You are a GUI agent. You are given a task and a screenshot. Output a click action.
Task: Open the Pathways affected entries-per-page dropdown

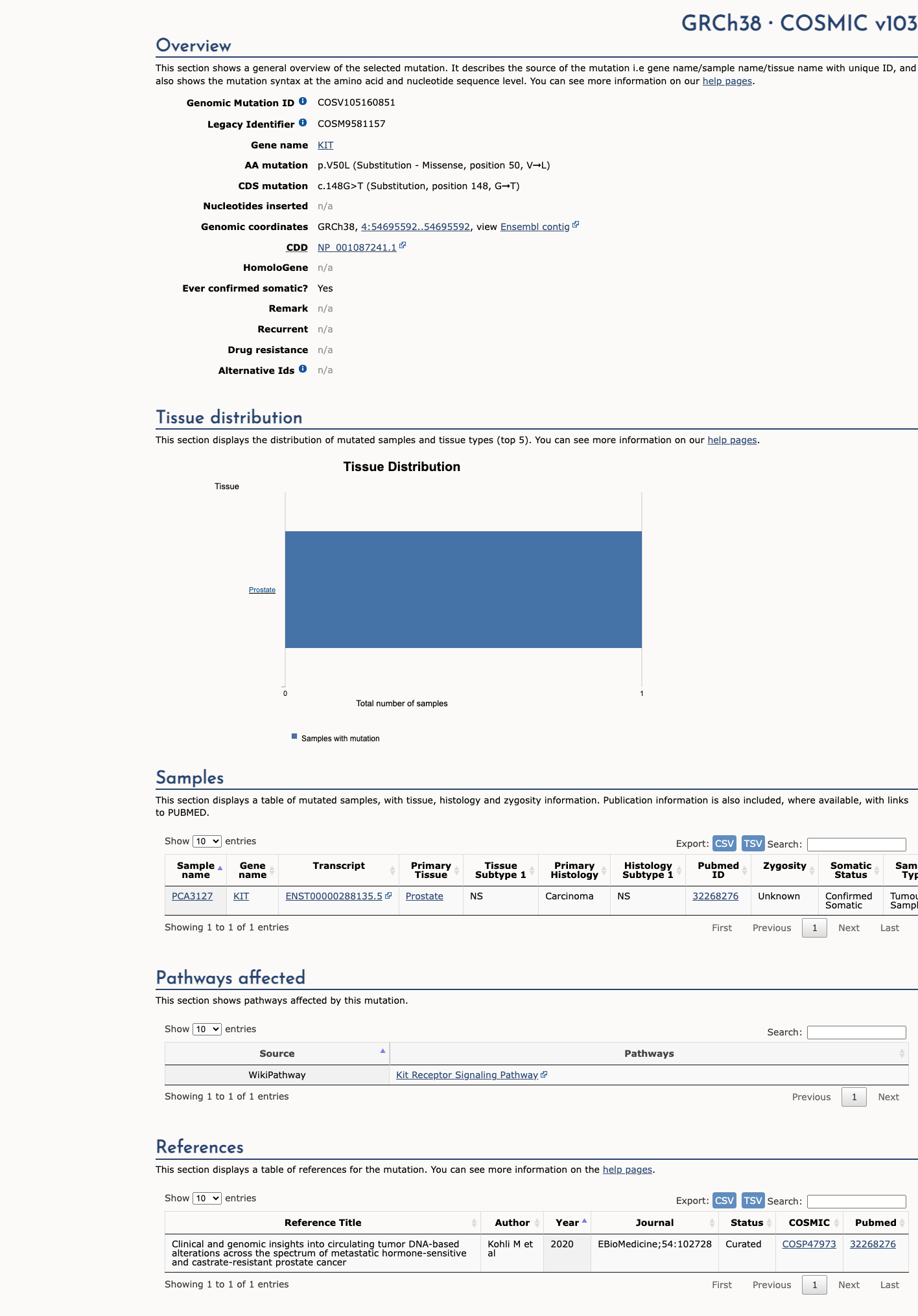pyautogui.click(x=207, y=1029)
